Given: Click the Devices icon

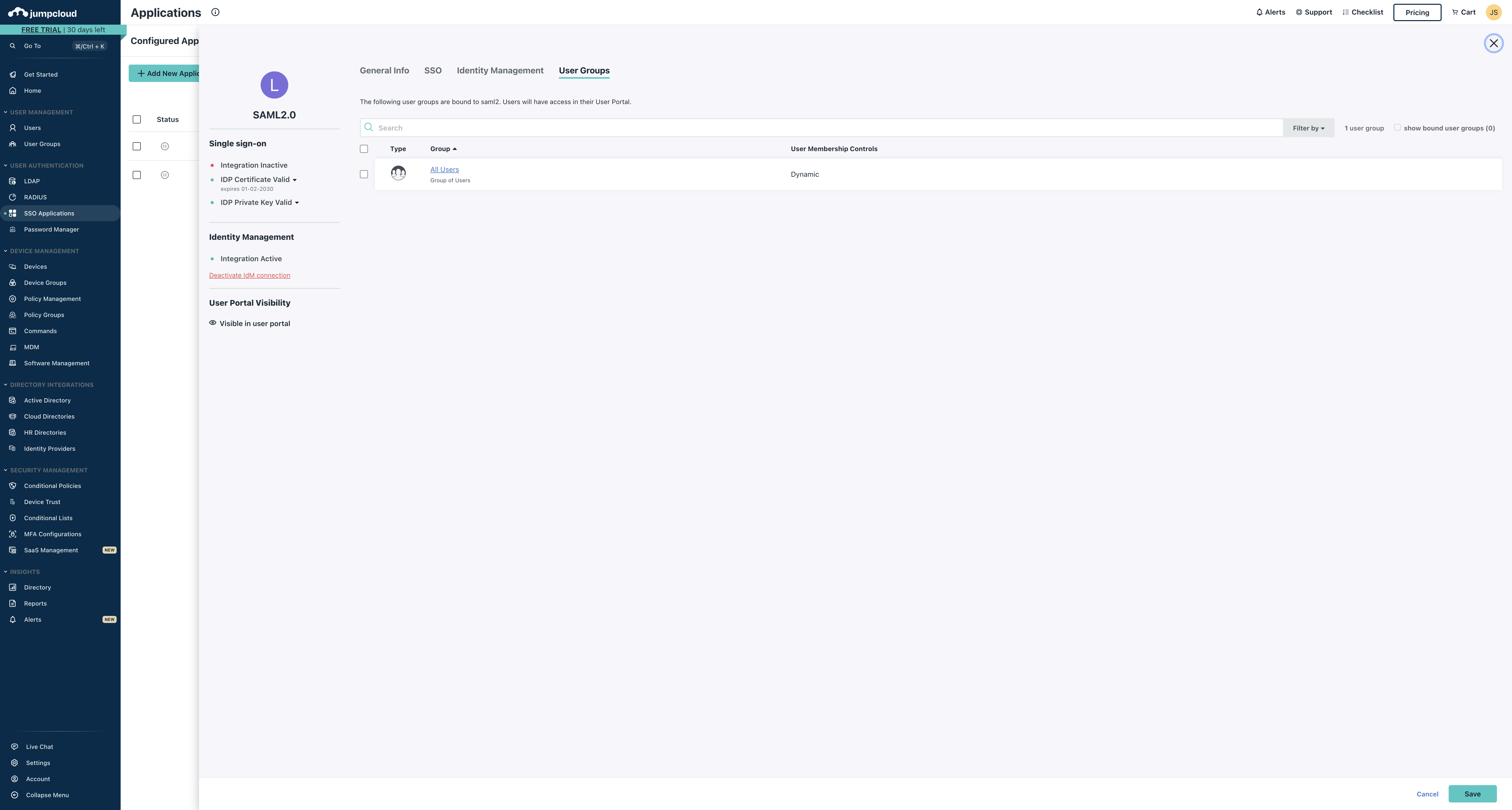Looking at the screenshot, I should coord(12,266).
